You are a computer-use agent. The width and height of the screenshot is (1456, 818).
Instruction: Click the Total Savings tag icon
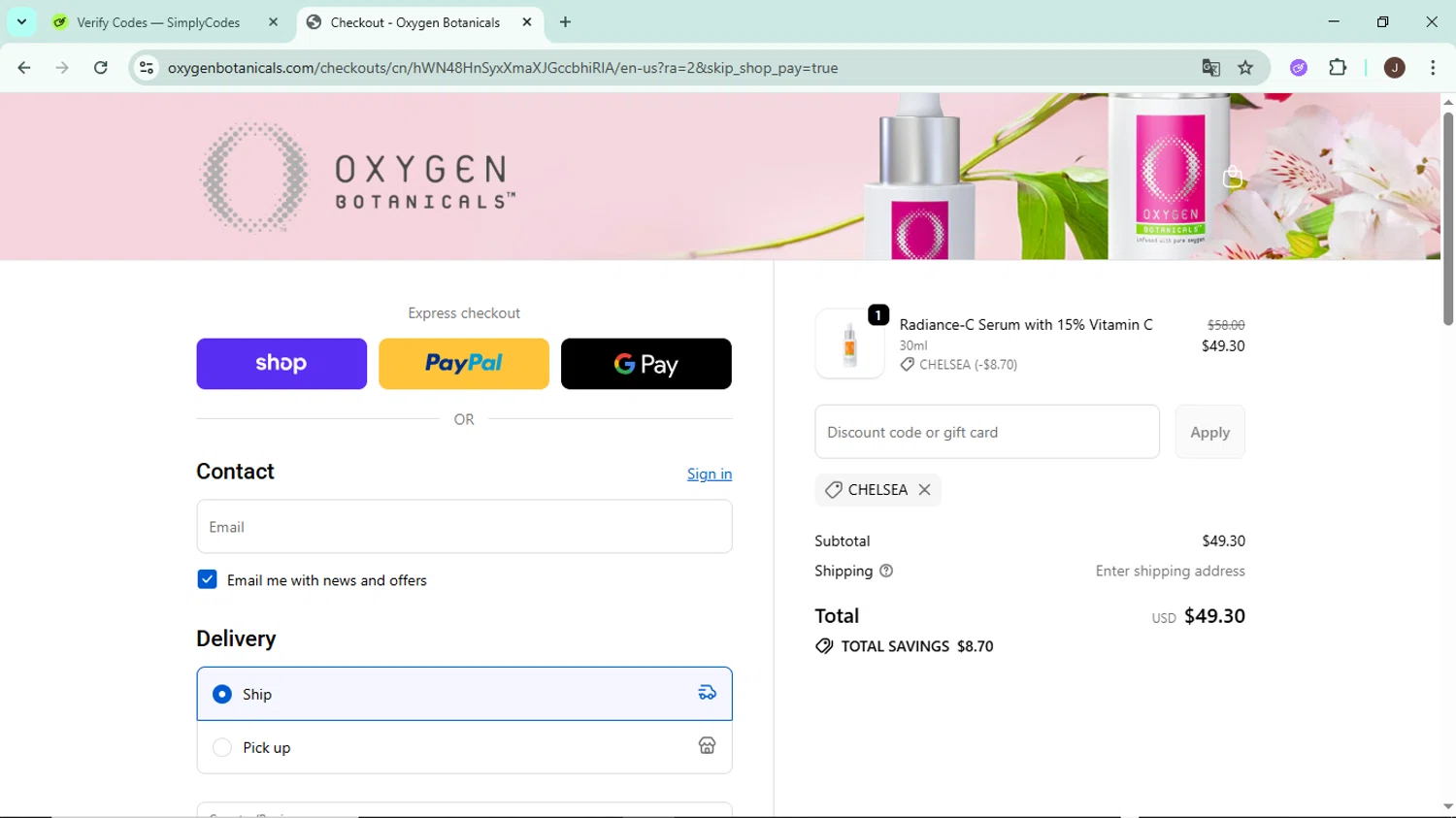click(824, 646)
